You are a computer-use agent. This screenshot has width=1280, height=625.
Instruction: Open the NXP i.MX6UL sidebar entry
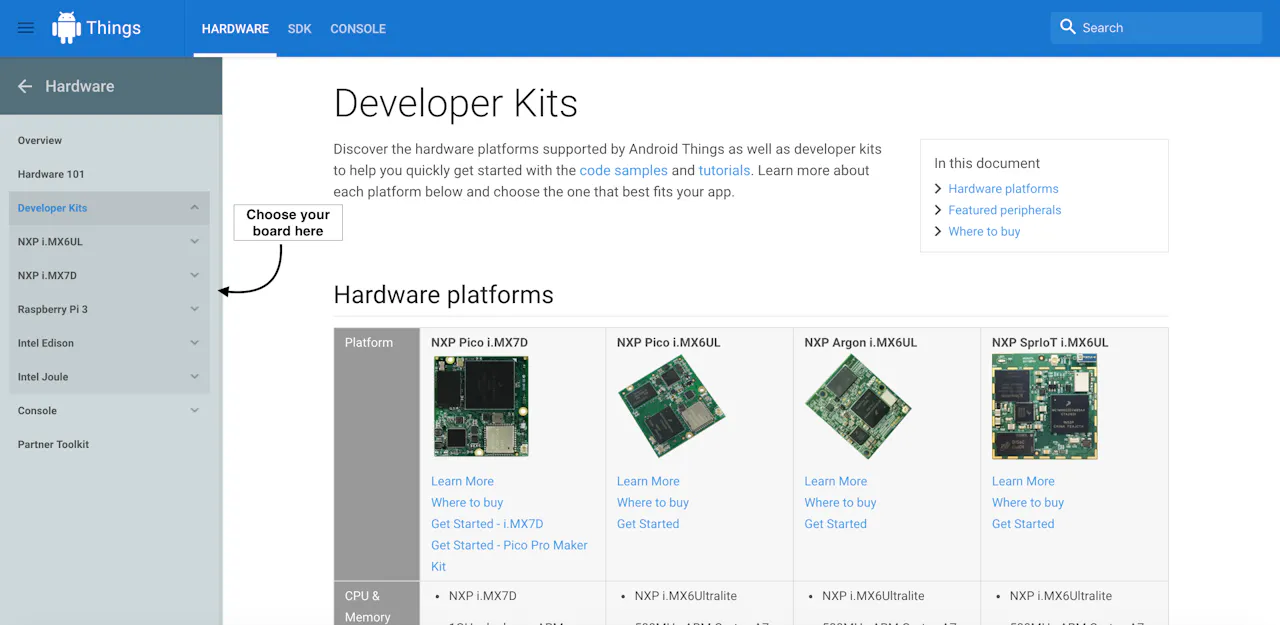coord(50,242)
